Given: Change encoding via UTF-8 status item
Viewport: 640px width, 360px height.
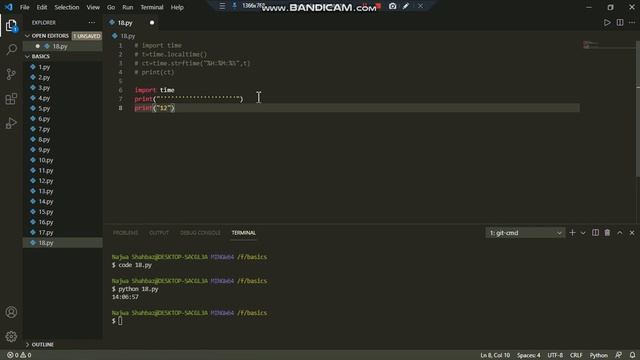Looking at the screenshot, I should (555, 355).
